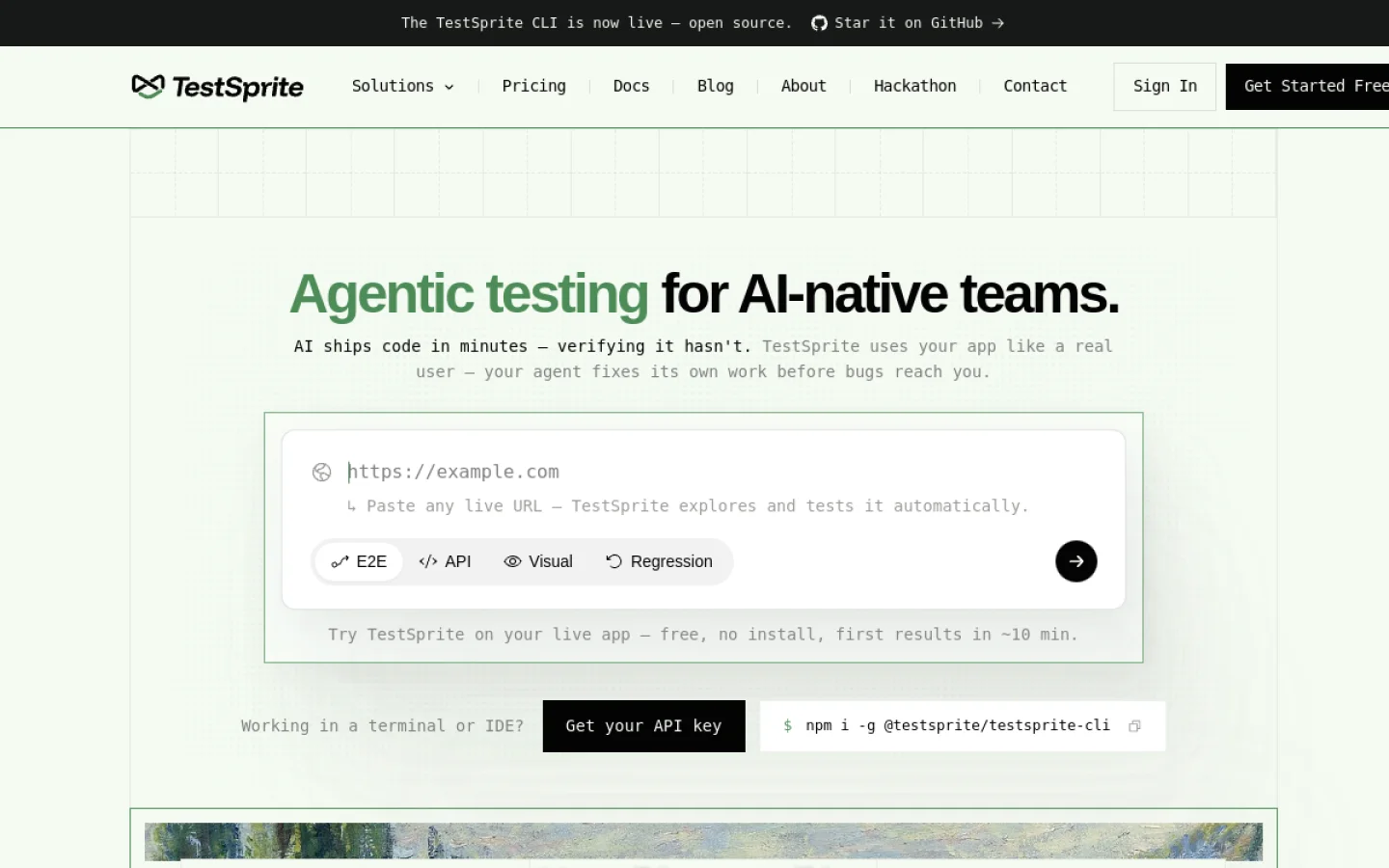Click the 'Agentic testing' headline text
Image resolution: width=1389 pixels, height=868 pixels.
coord(469,294)
